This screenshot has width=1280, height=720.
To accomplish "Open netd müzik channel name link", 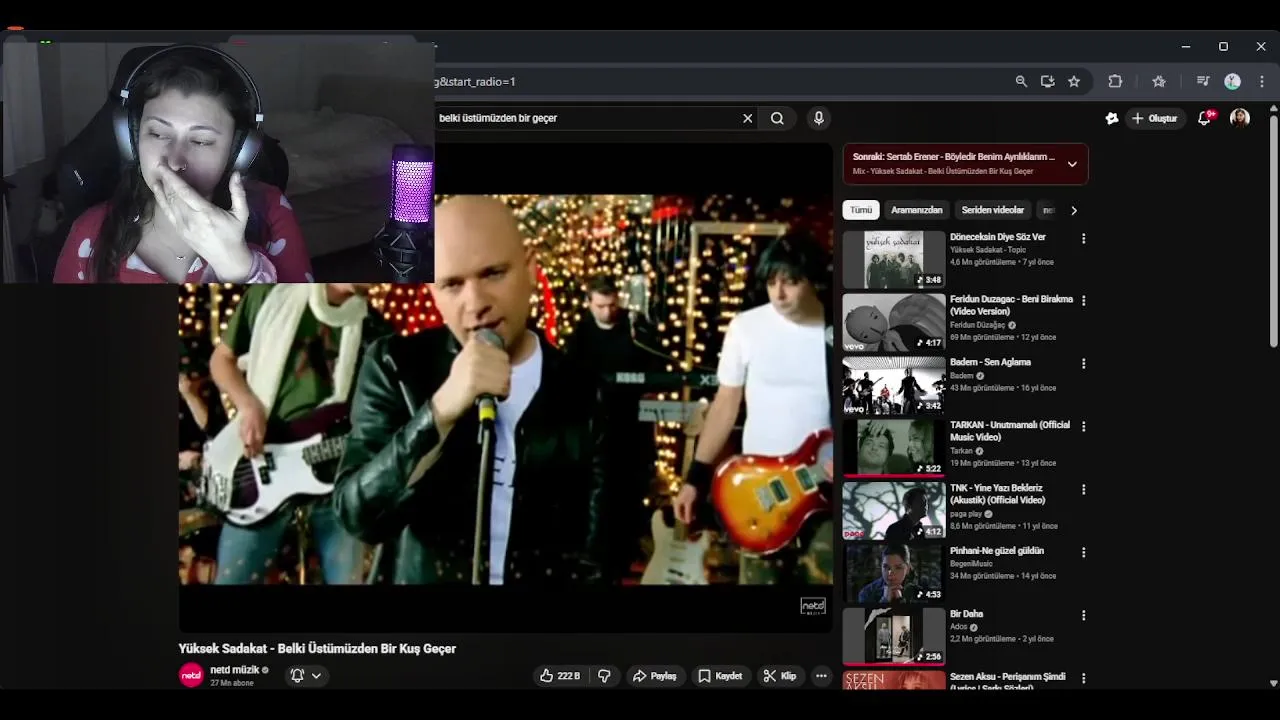I will coord(235,670).
